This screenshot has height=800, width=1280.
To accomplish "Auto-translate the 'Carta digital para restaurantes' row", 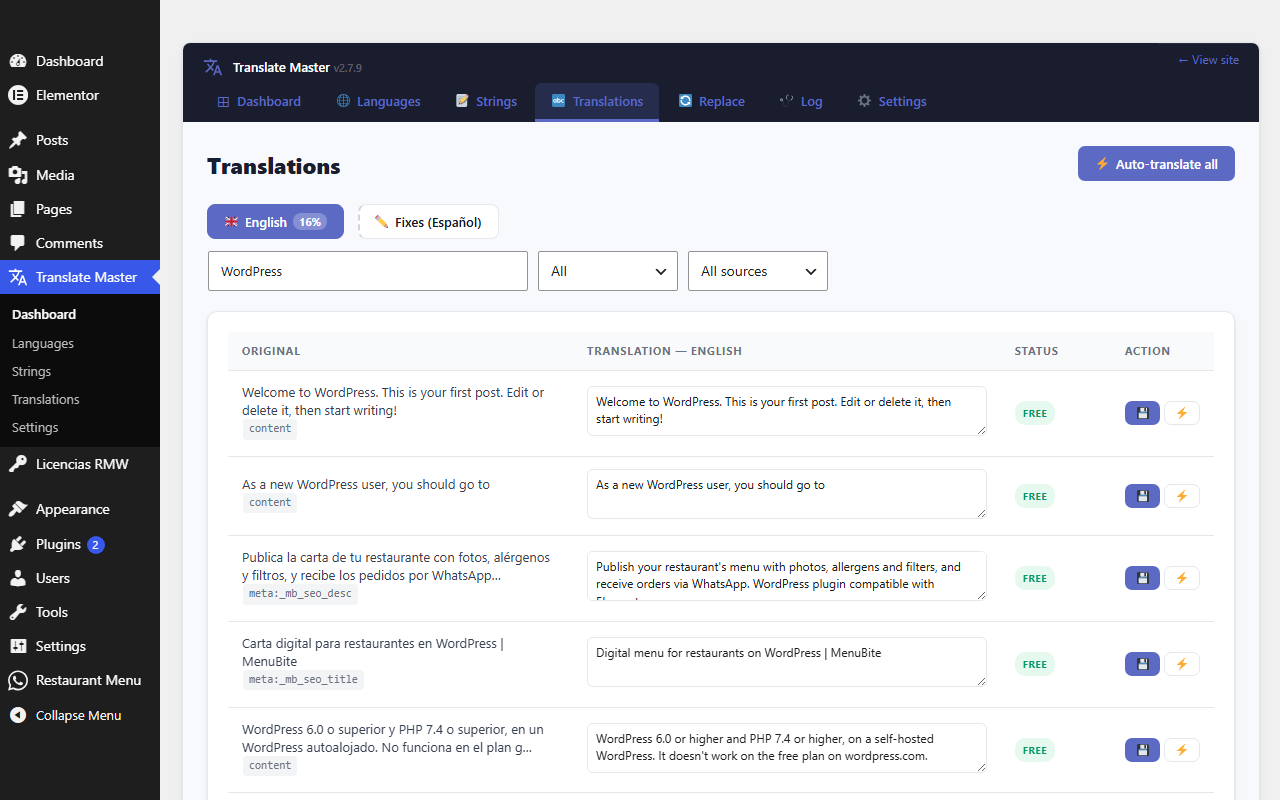I will 1182,664.
